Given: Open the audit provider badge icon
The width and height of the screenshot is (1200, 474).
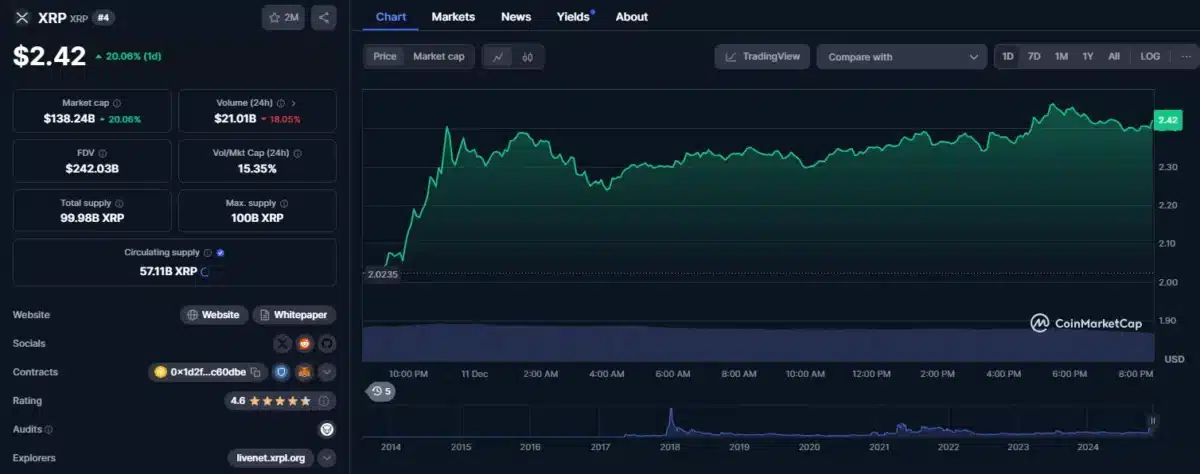Looking at the screenshot, I should point(326,430).
